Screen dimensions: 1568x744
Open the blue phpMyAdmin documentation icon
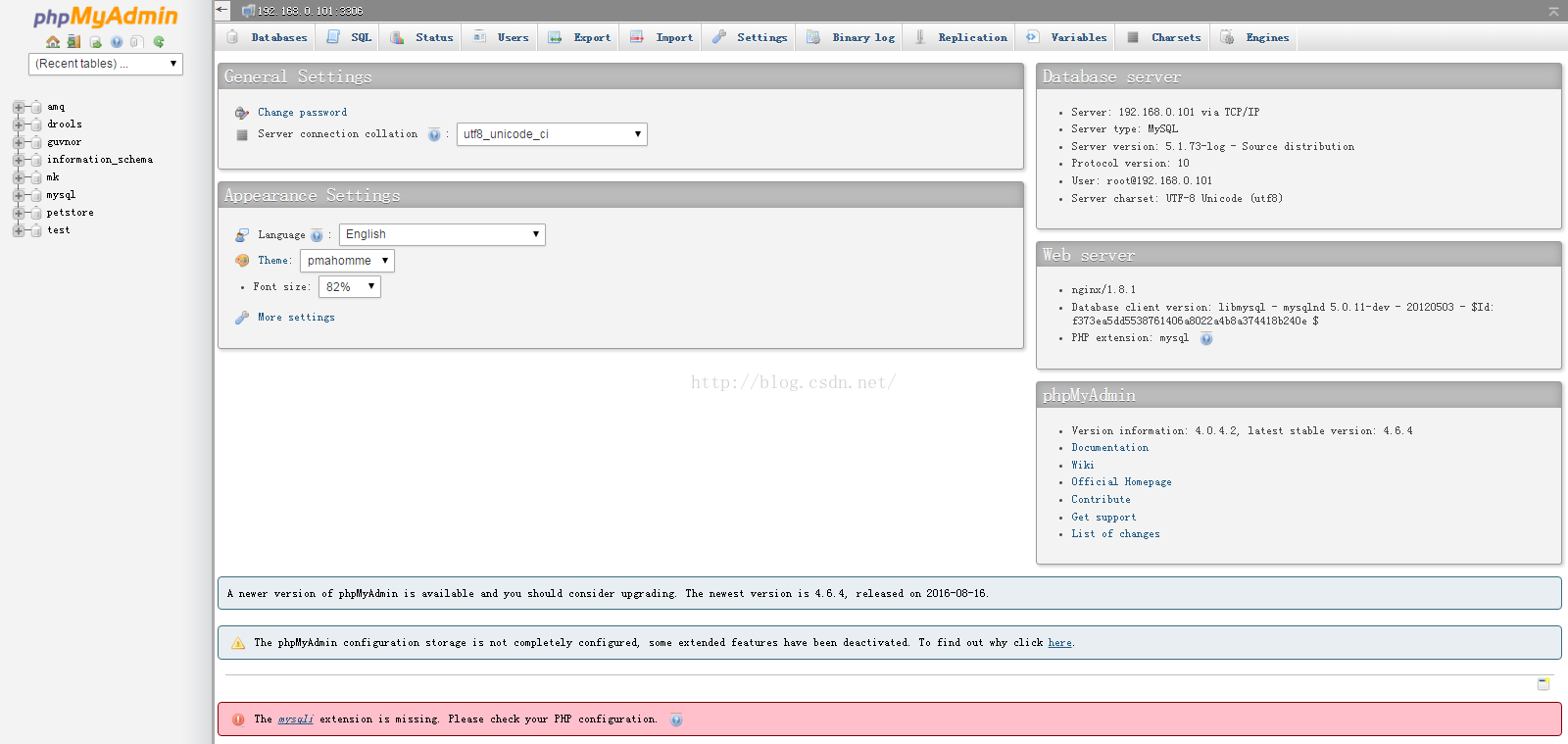117,42
